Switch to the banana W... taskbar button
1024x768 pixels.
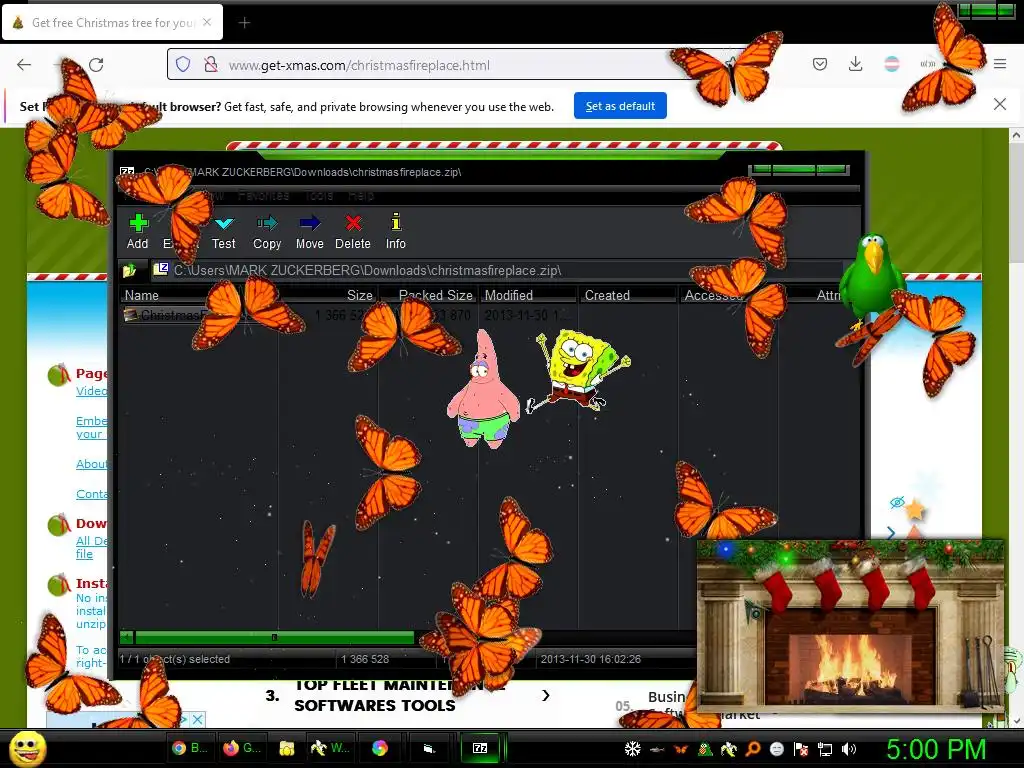point(330,748)
